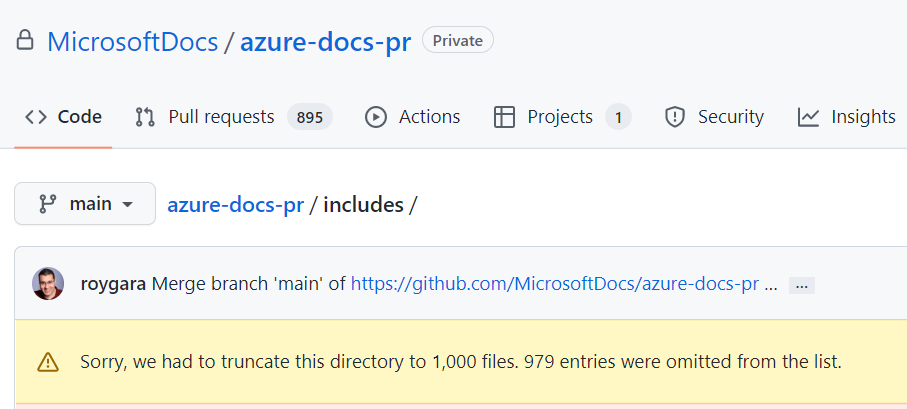Screen dimensions: 907x409
Task: Open the Merge branch 'main' commit message
Action: (x=249, y=284)
